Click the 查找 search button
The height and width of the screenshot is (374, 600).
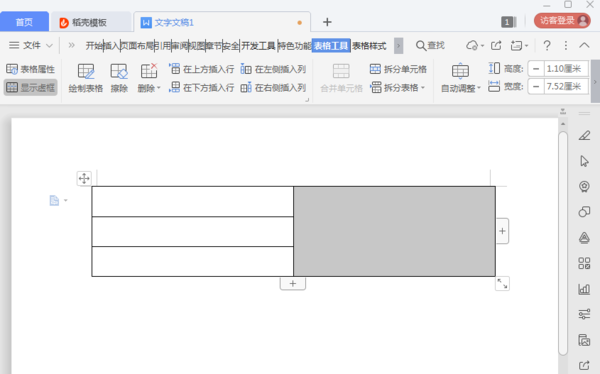pyautogui.click(x=430, y=46)
